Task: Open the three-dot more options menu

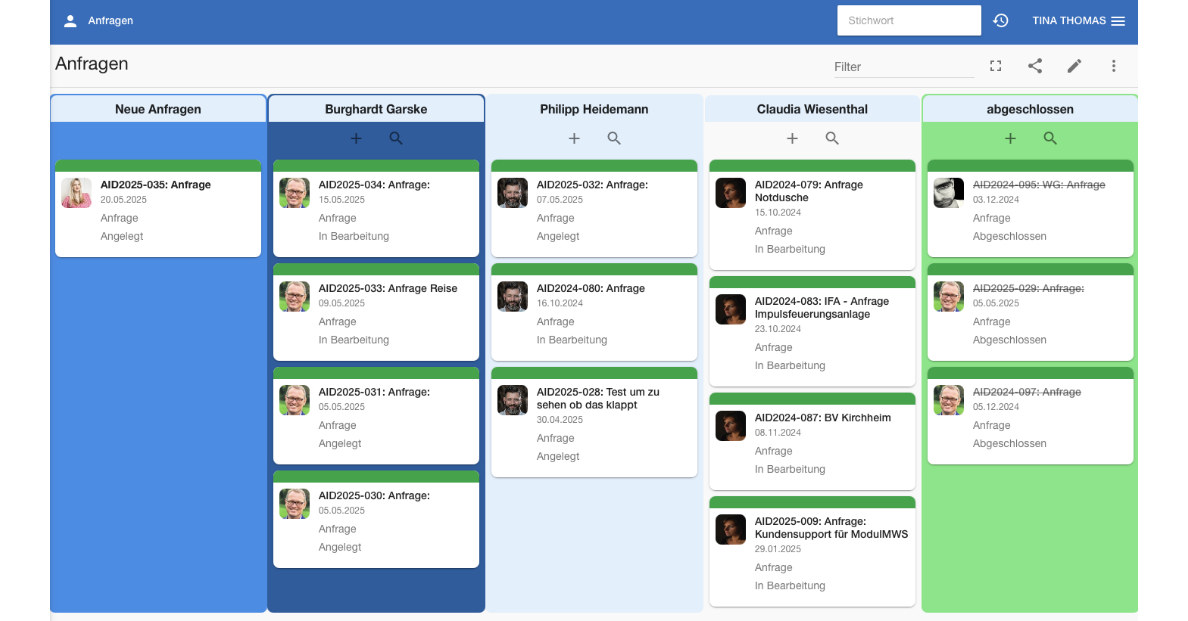Action: [1113, 66]
